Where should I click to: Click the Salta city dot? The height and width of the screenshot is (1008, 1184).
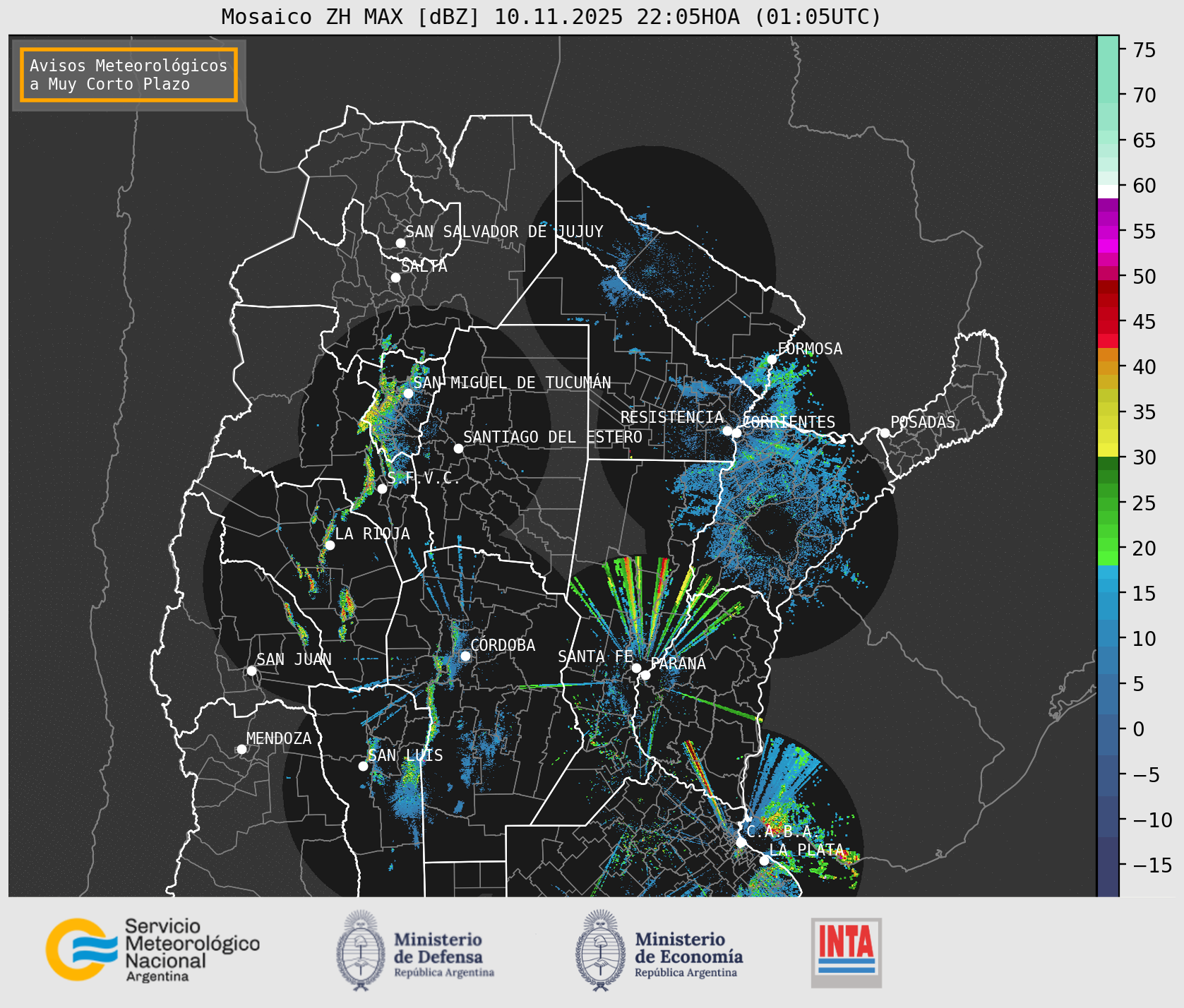pyautogui.click(x=395, y=277)
